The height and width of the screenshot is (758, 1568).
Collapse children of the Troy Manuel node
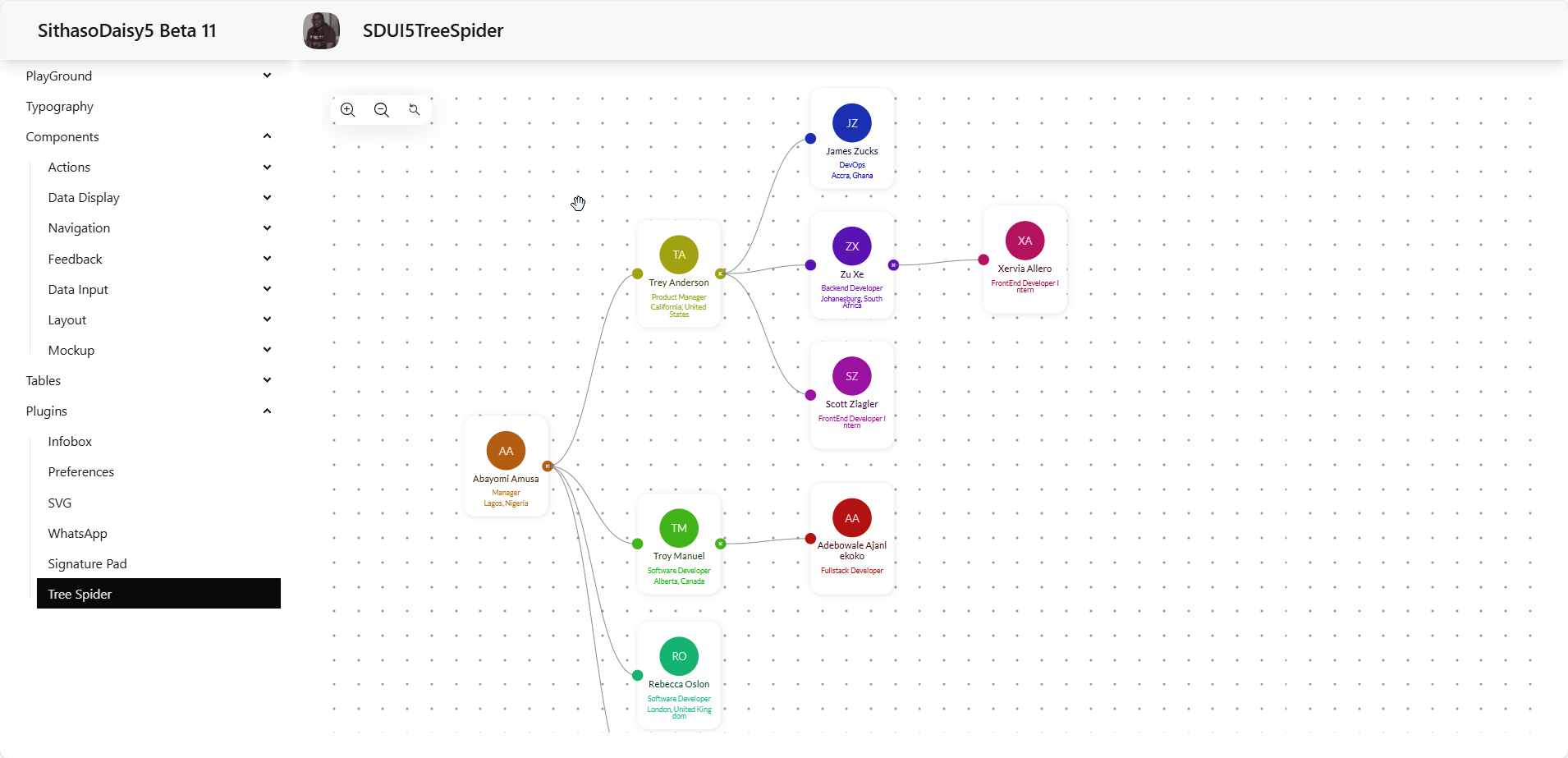720,544
